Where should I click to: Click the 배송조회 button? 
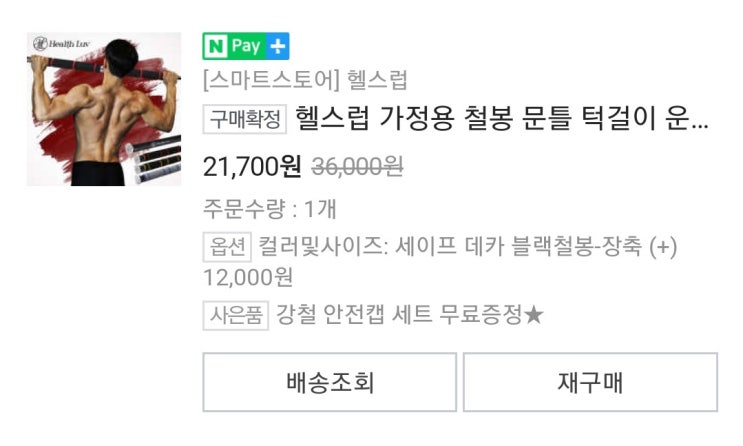329,382
